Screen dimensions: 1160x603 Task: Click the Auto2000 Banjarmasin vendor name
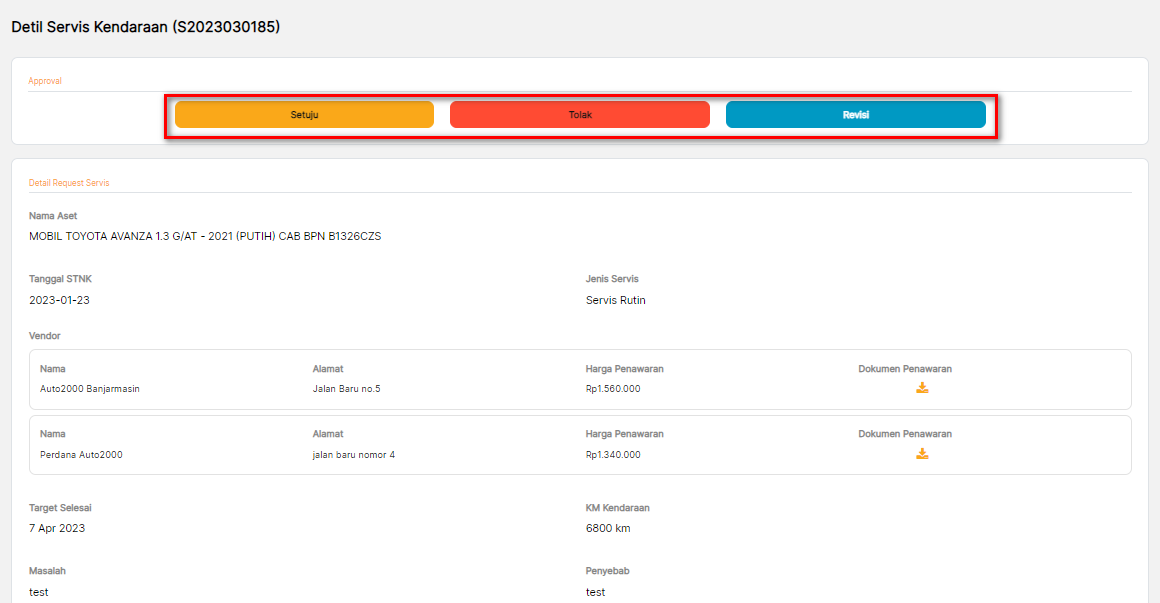coord(90,389)
